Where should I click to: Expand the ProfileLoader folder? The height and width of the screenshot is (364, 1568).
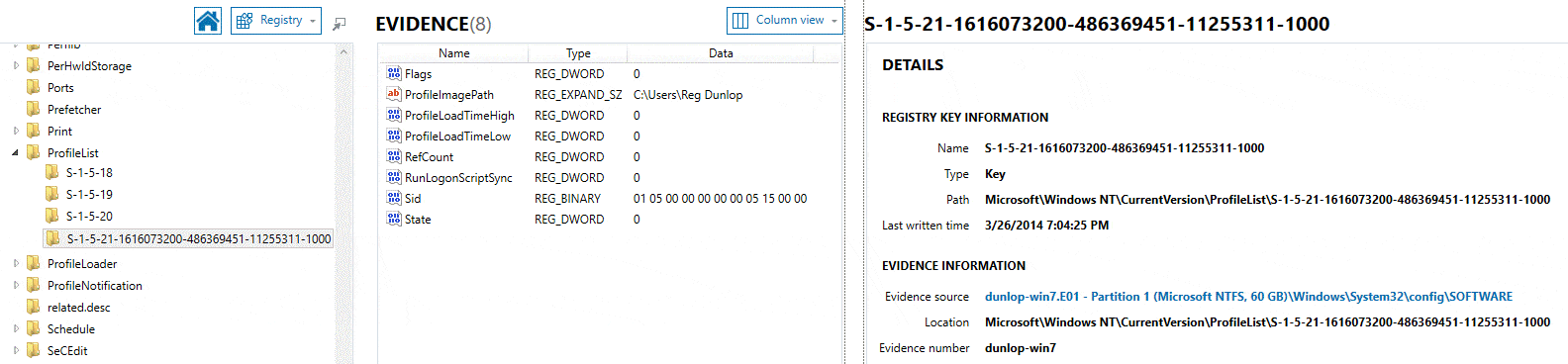[x=16, y=264]
